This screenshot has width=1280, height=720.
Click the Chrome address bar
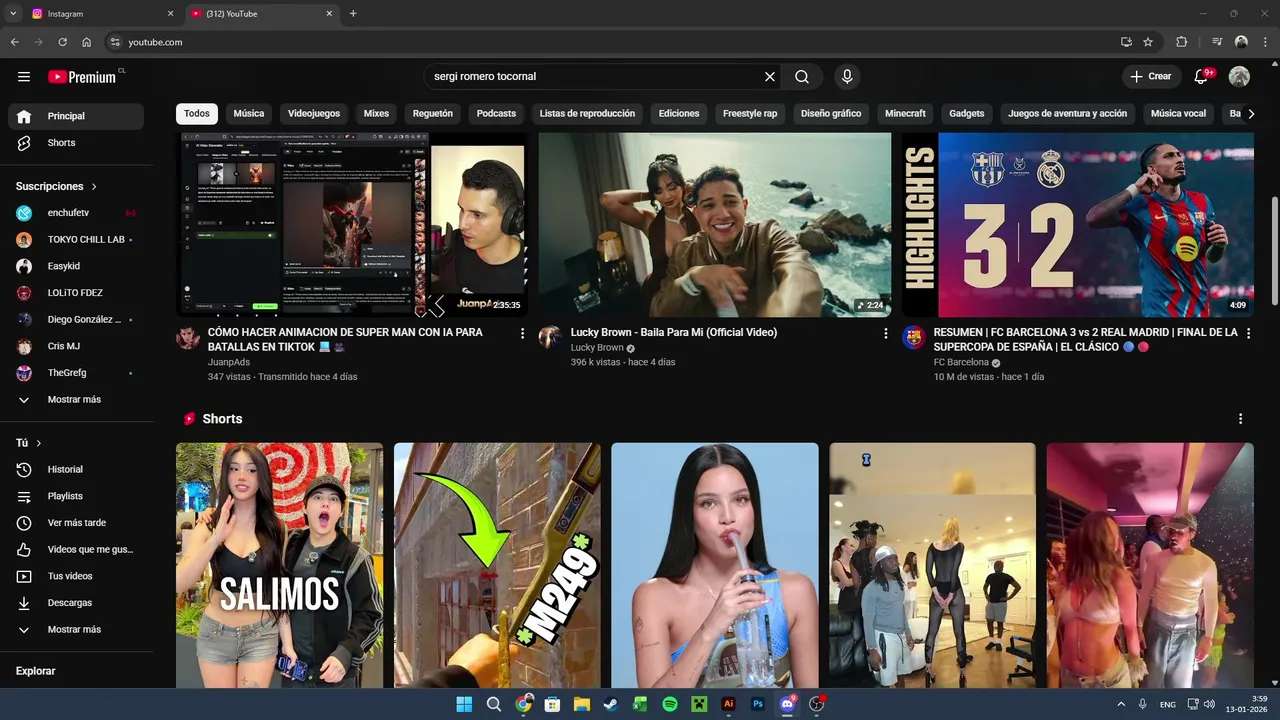coord(610,42)
